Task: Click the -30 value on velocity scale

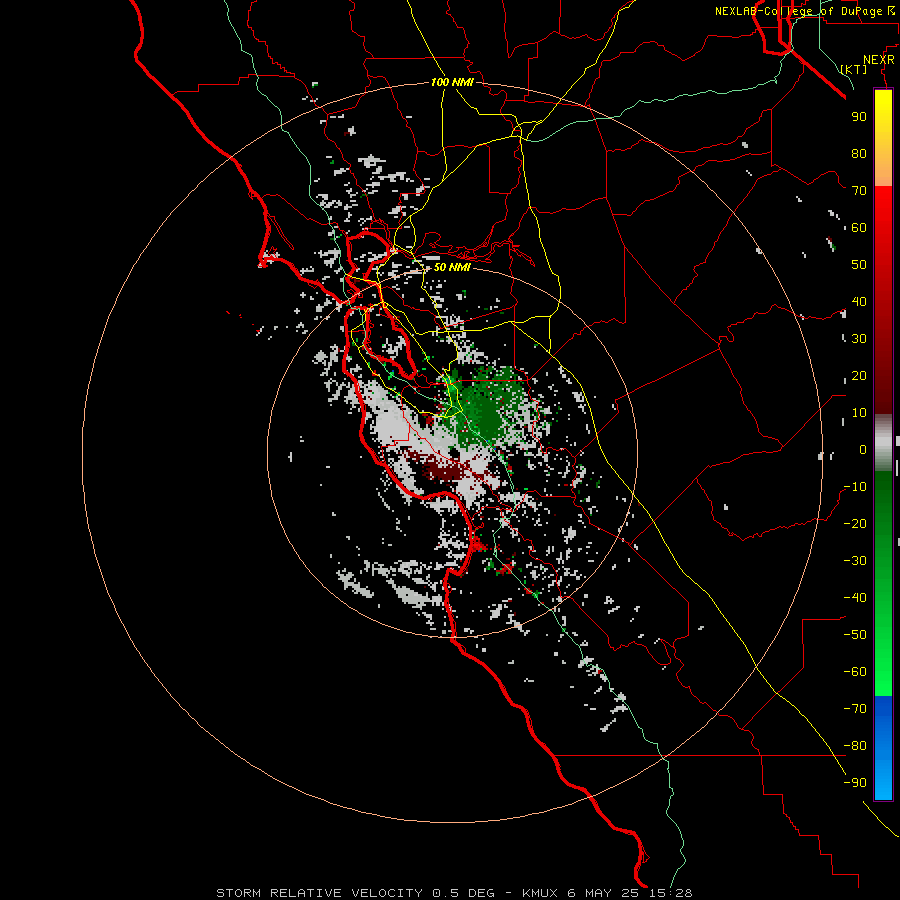Action: pos(855,561)
